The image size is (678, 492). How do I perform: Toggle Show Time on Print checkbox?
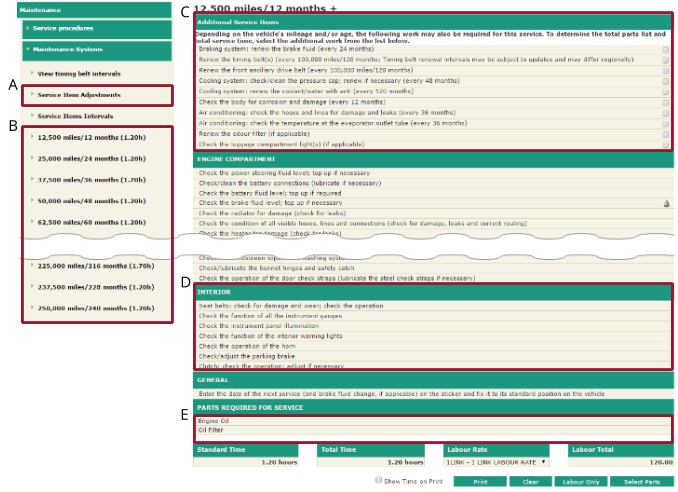(x=377, y=480)
